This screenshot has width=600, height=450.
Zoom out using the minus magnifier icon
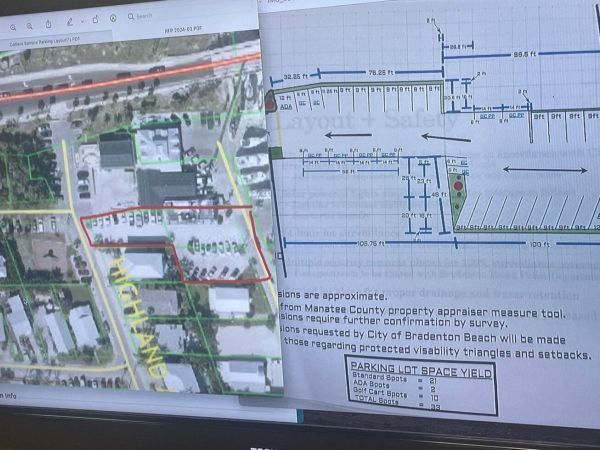coord(13,28)
